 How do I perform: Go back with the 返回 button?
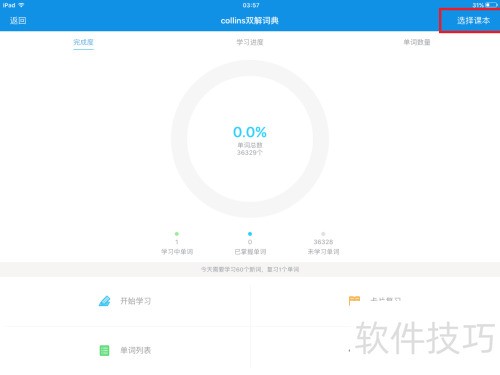(18, 21)
